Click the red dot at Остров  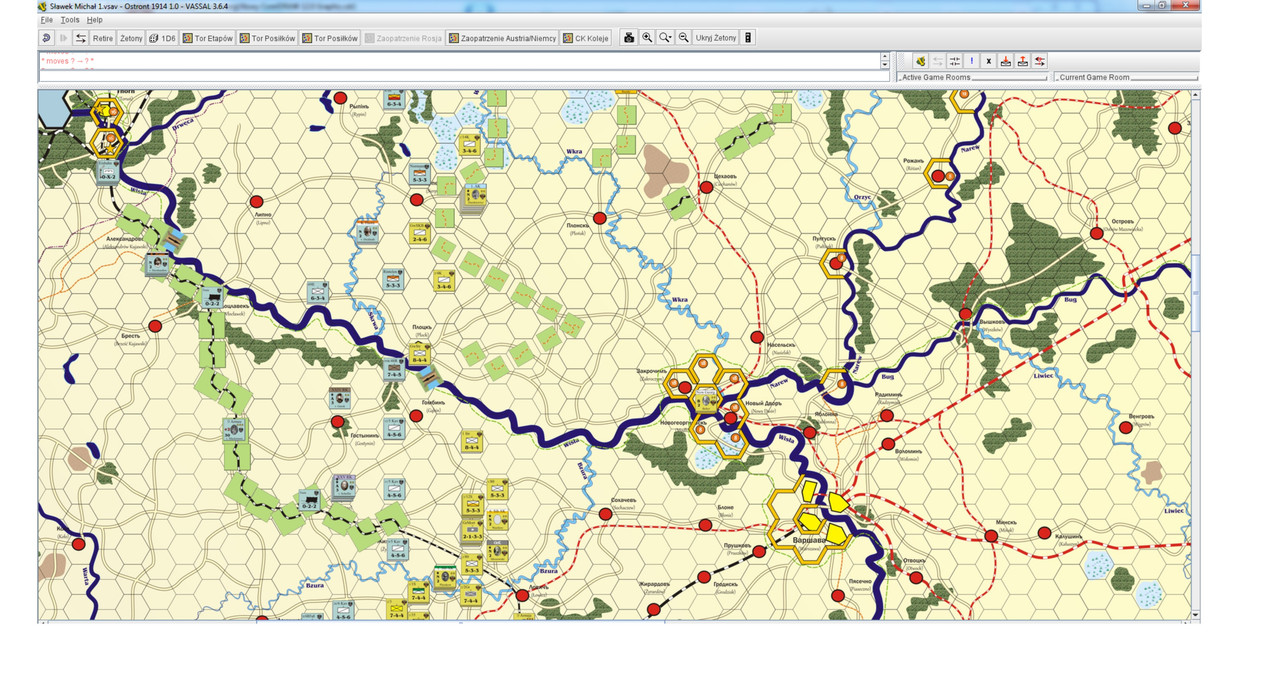click(1096, 233)
